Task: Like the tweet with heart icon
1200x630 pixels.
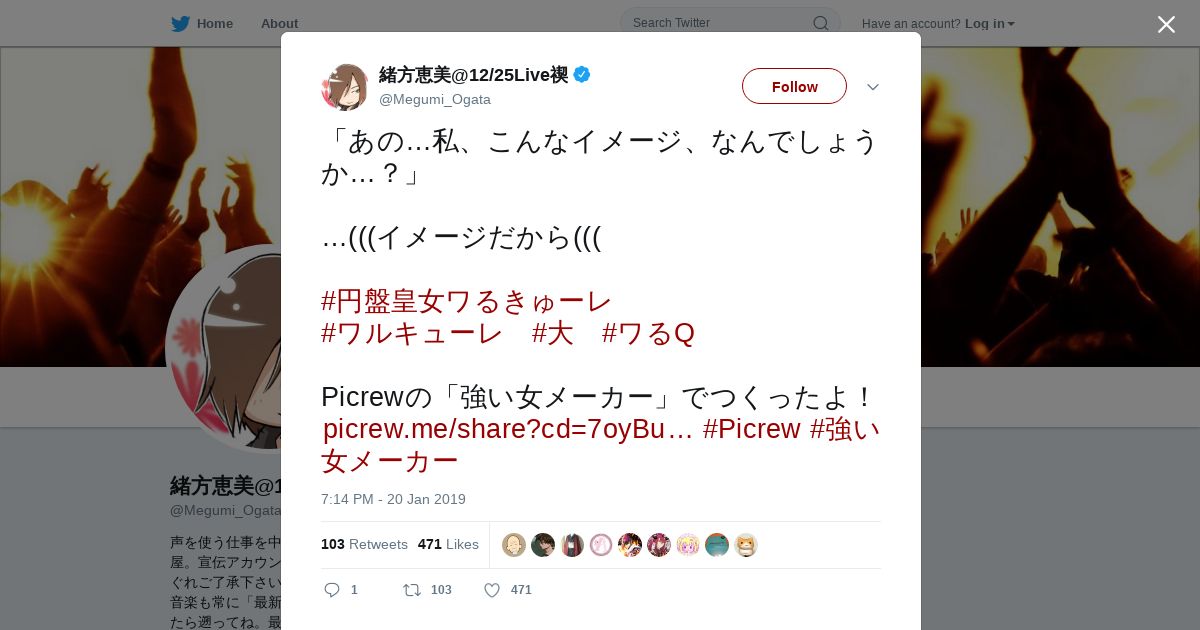Action: pyautogui.click(x=492, y=590)
